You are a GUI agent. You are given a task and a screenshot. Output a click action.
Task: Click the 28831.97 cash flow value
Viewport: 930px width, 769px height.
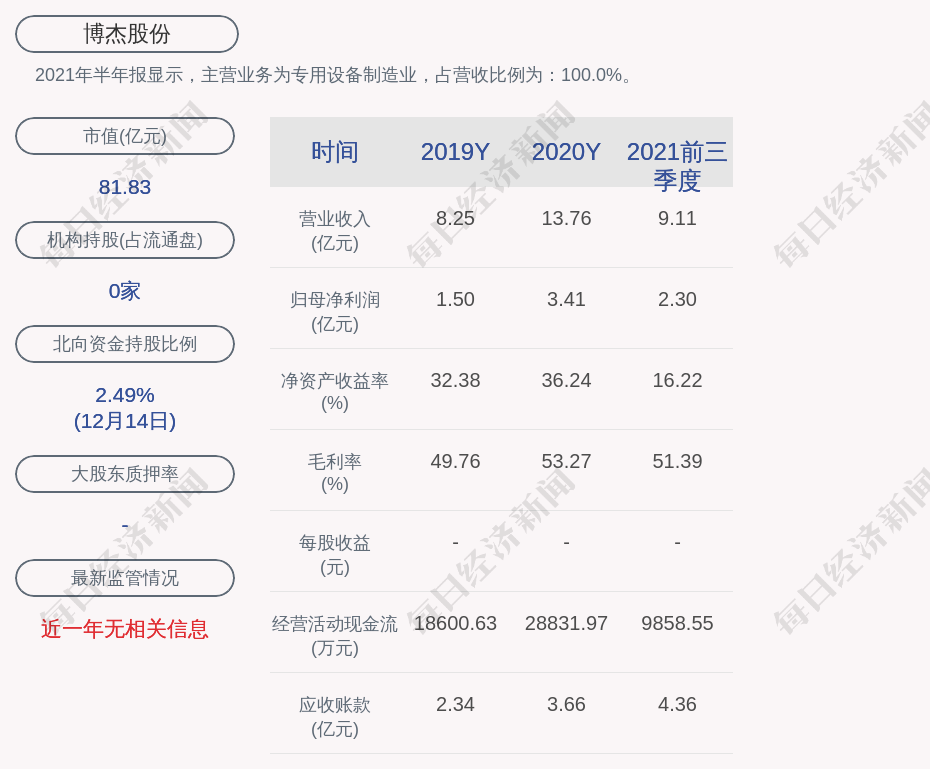click(x=566, y=623)
